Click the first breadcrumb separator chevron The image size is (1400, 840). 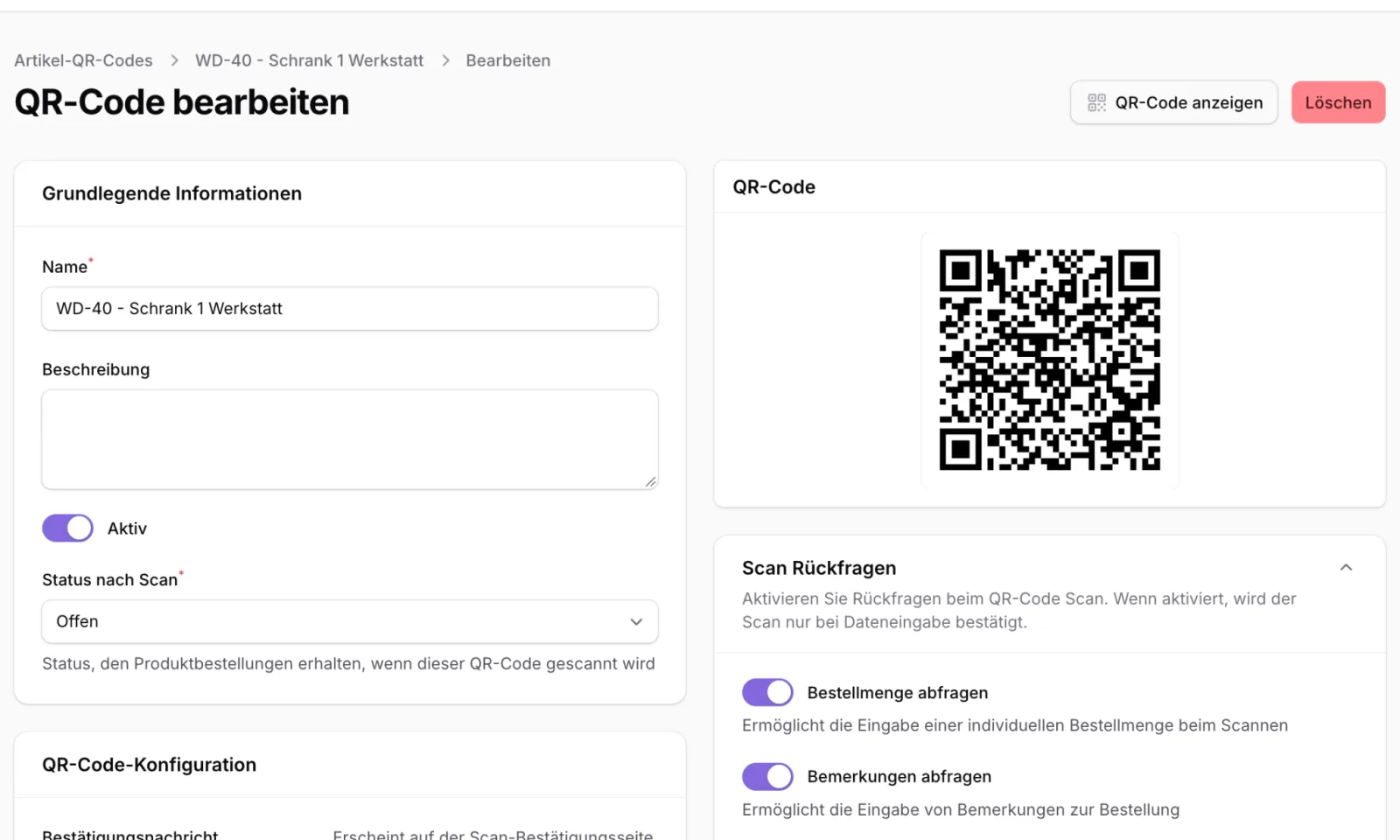(174, 60)
